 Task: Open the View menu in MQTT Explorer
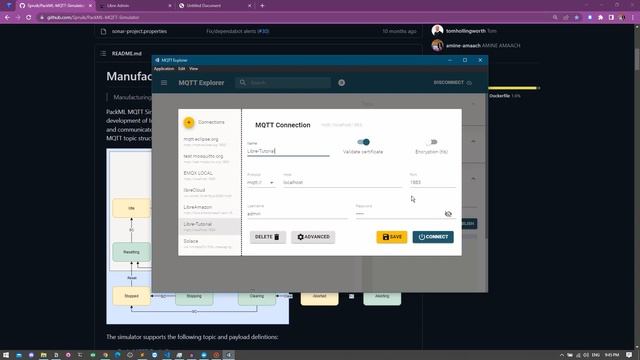(193, 69)
